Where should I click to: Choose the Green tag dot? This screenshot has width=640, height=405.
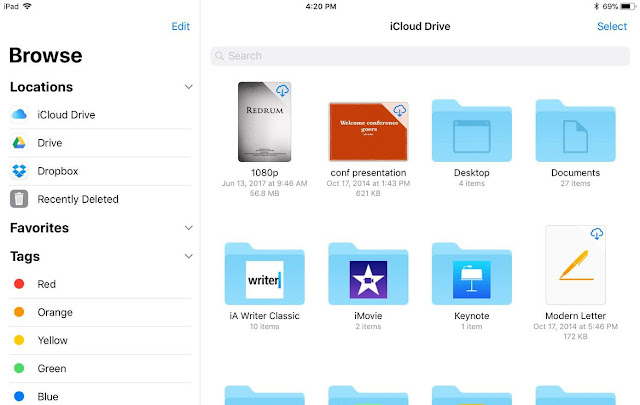point(19,368)
